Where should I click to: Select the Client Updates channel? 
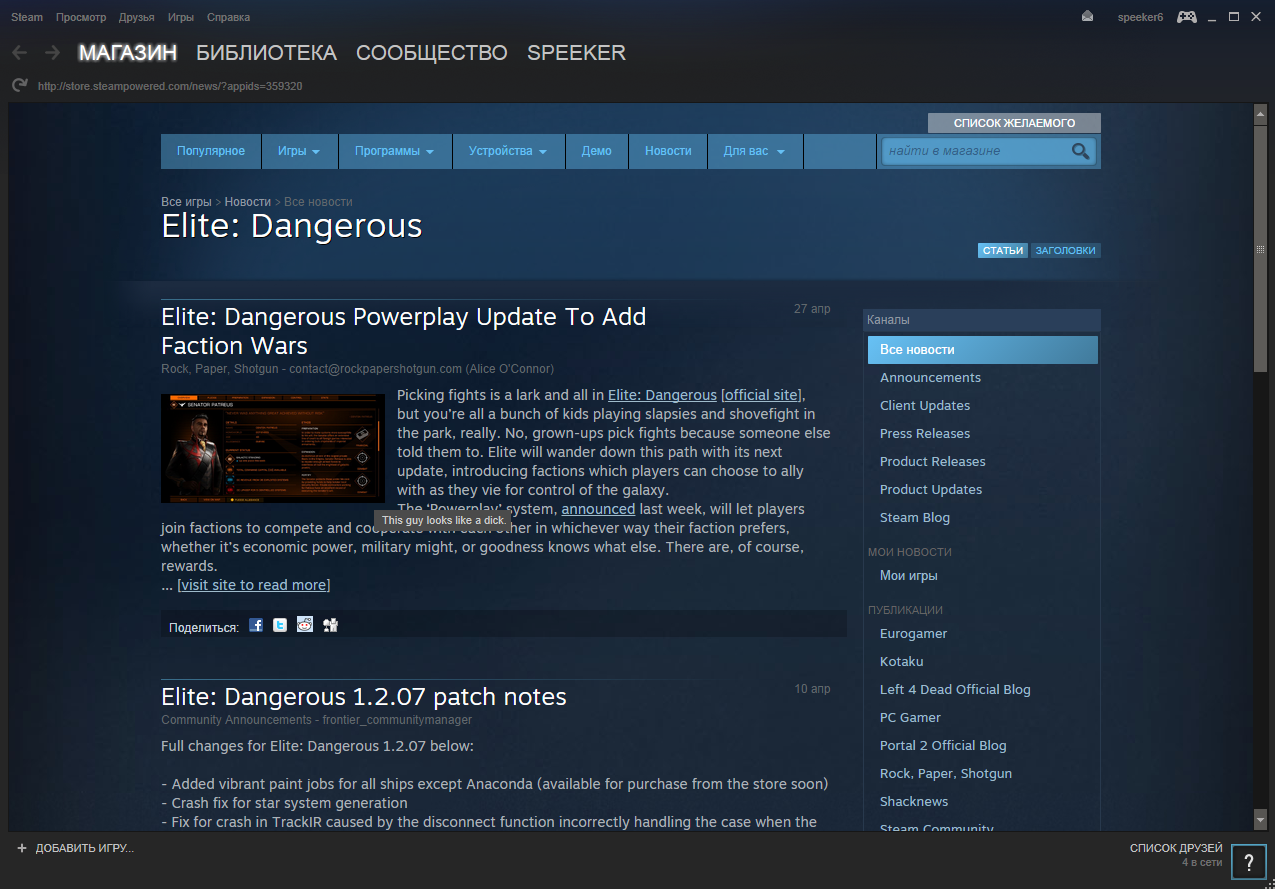925,406
